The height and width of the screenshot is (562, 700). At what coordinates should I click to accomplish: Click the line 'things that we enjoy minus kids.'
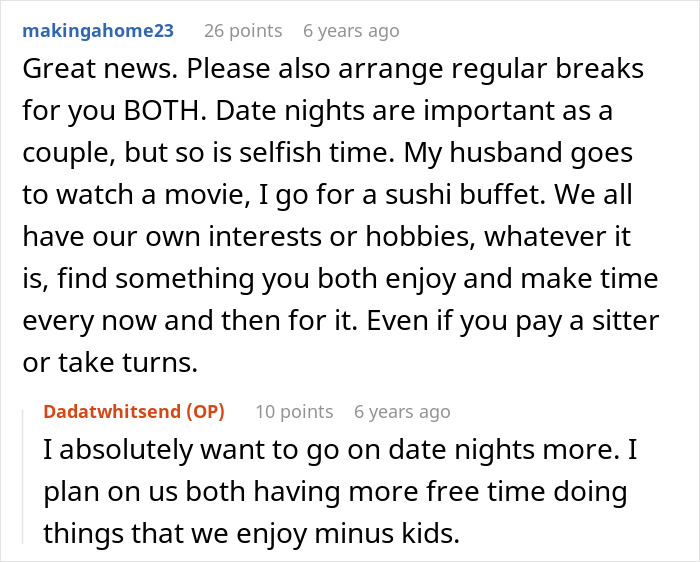click(251, 533)
